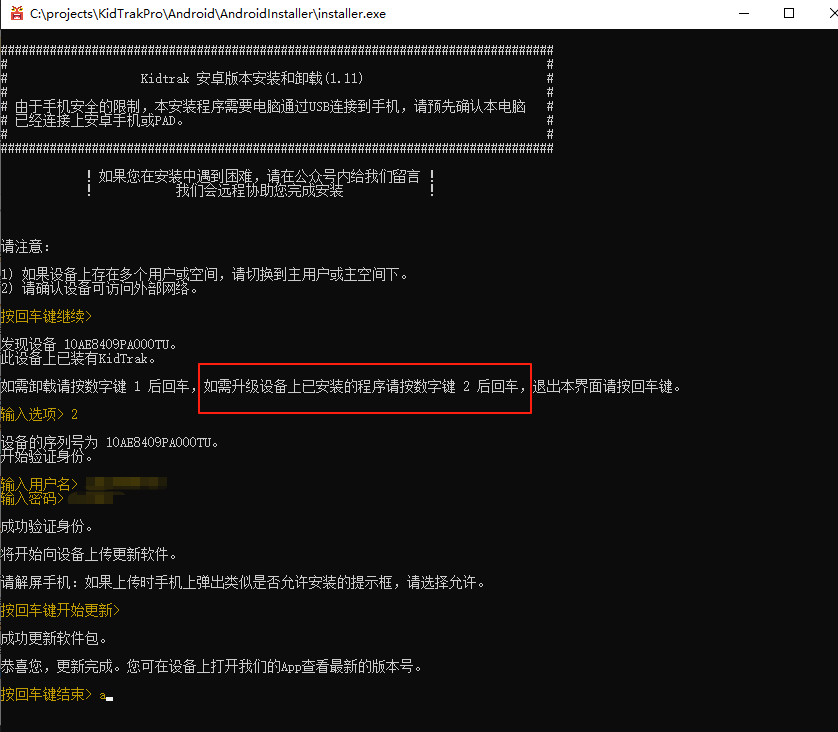Click the 输入选项 prompt line
The width and height of the screenshot is (838, 732).
pos(40,414)
